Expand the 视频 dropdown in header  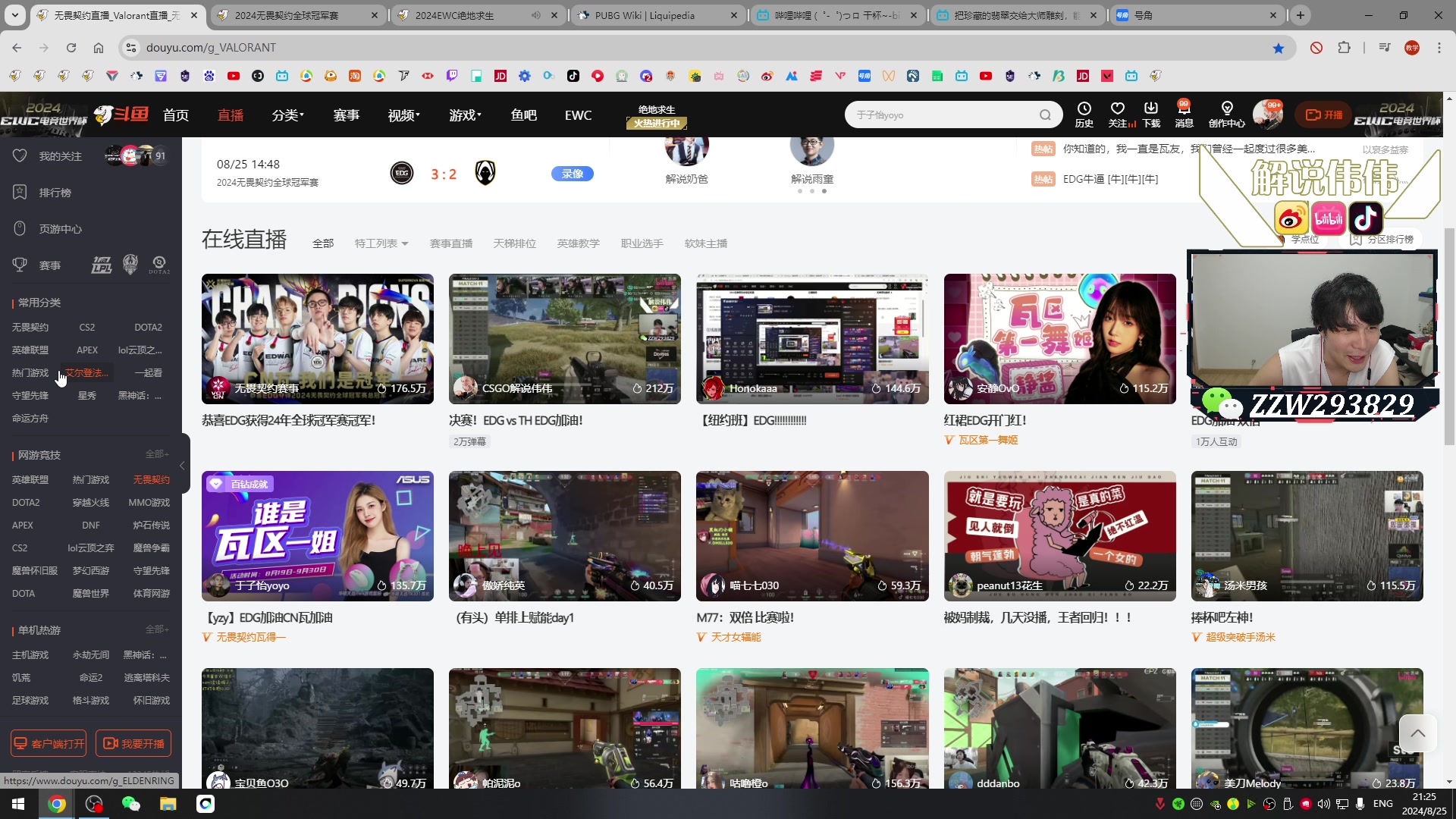coord(403,115)
